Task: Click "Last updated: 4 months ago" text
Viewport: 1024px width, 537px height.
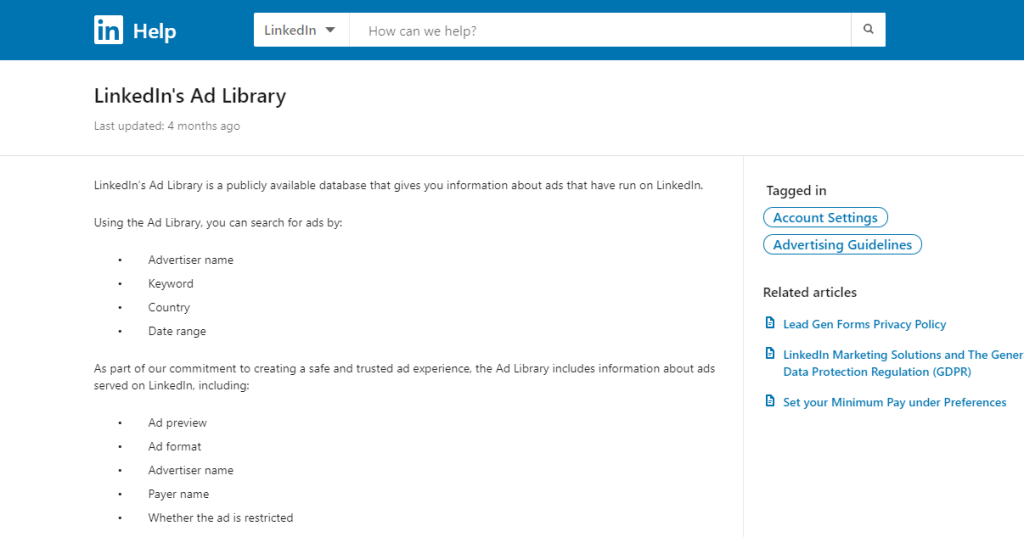Action: tap(167, 126)
